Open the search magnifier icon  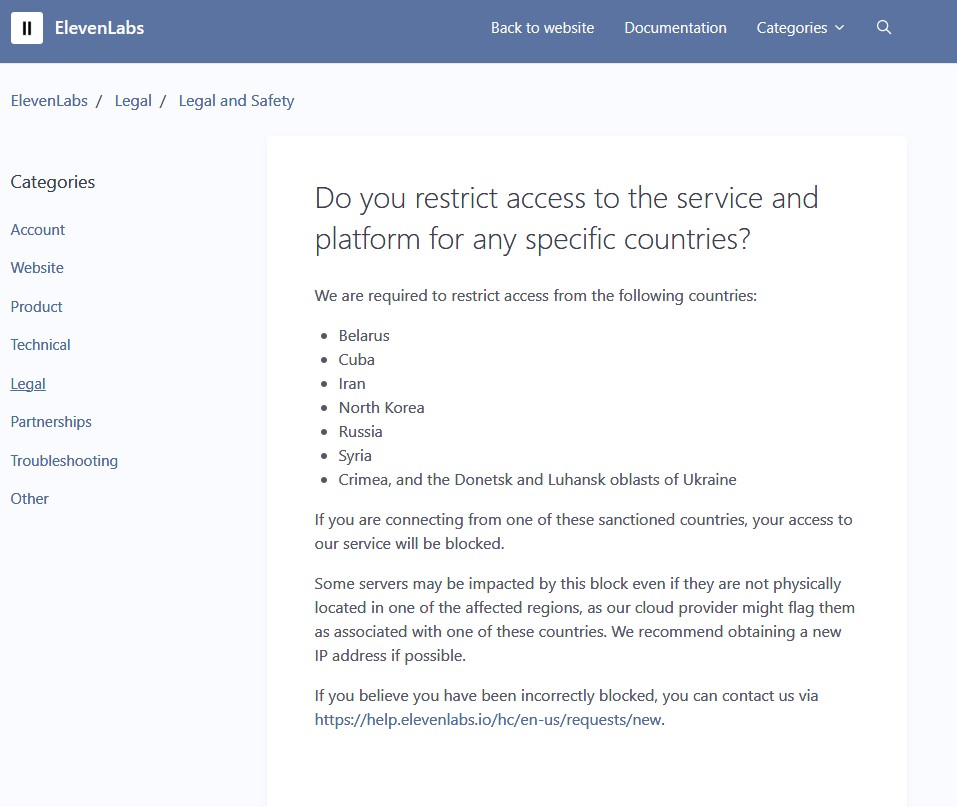884,27
